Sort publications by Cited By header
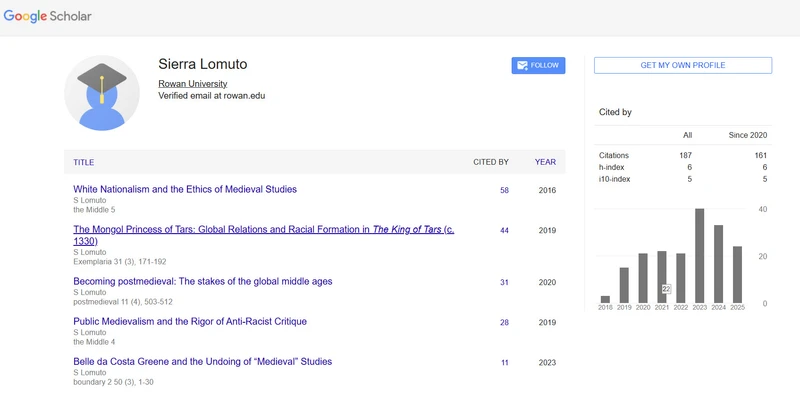This screenshot has width=800, height=395. (491, 162)
